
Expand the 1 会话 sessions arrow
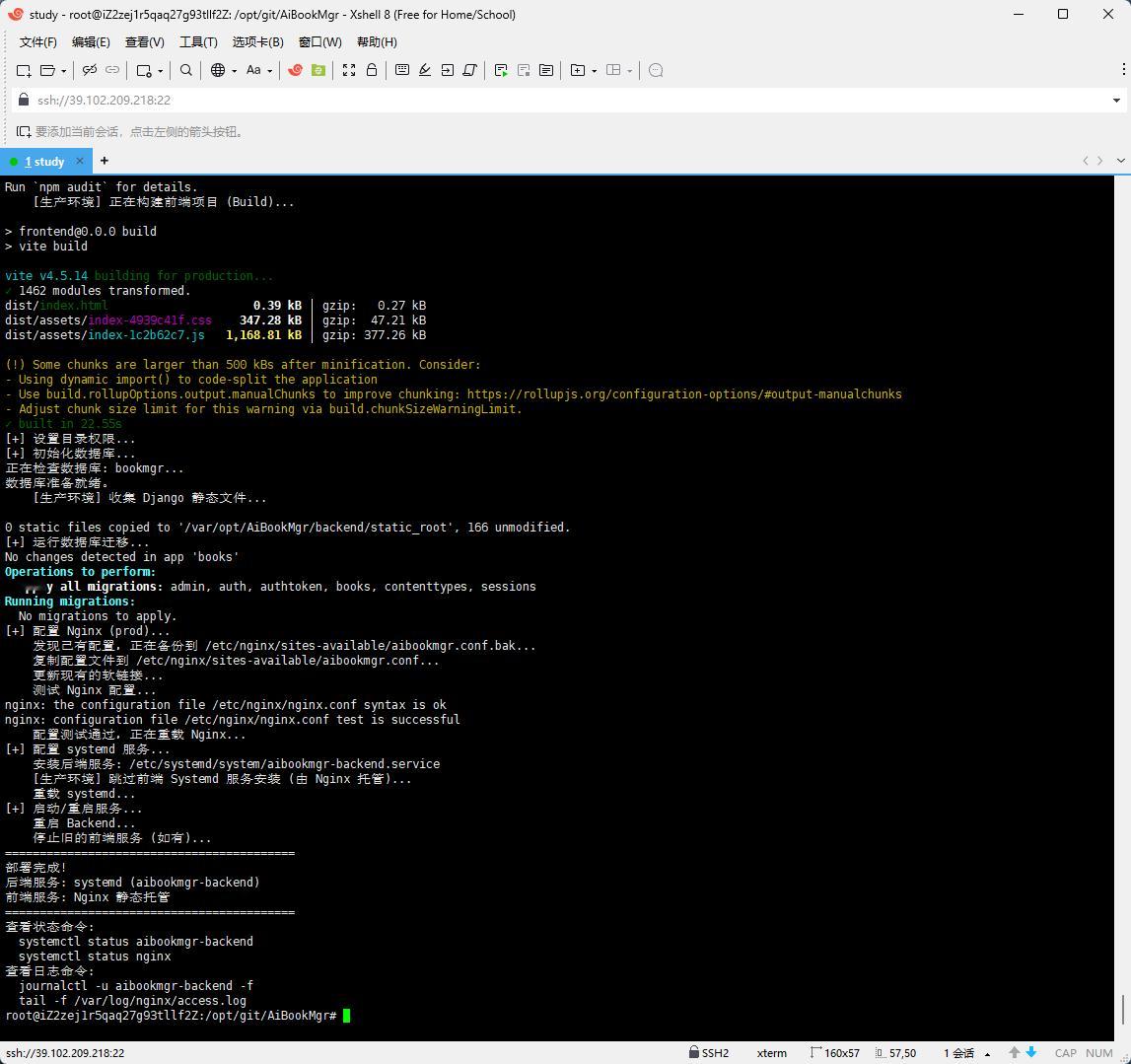click(987, 1054)
